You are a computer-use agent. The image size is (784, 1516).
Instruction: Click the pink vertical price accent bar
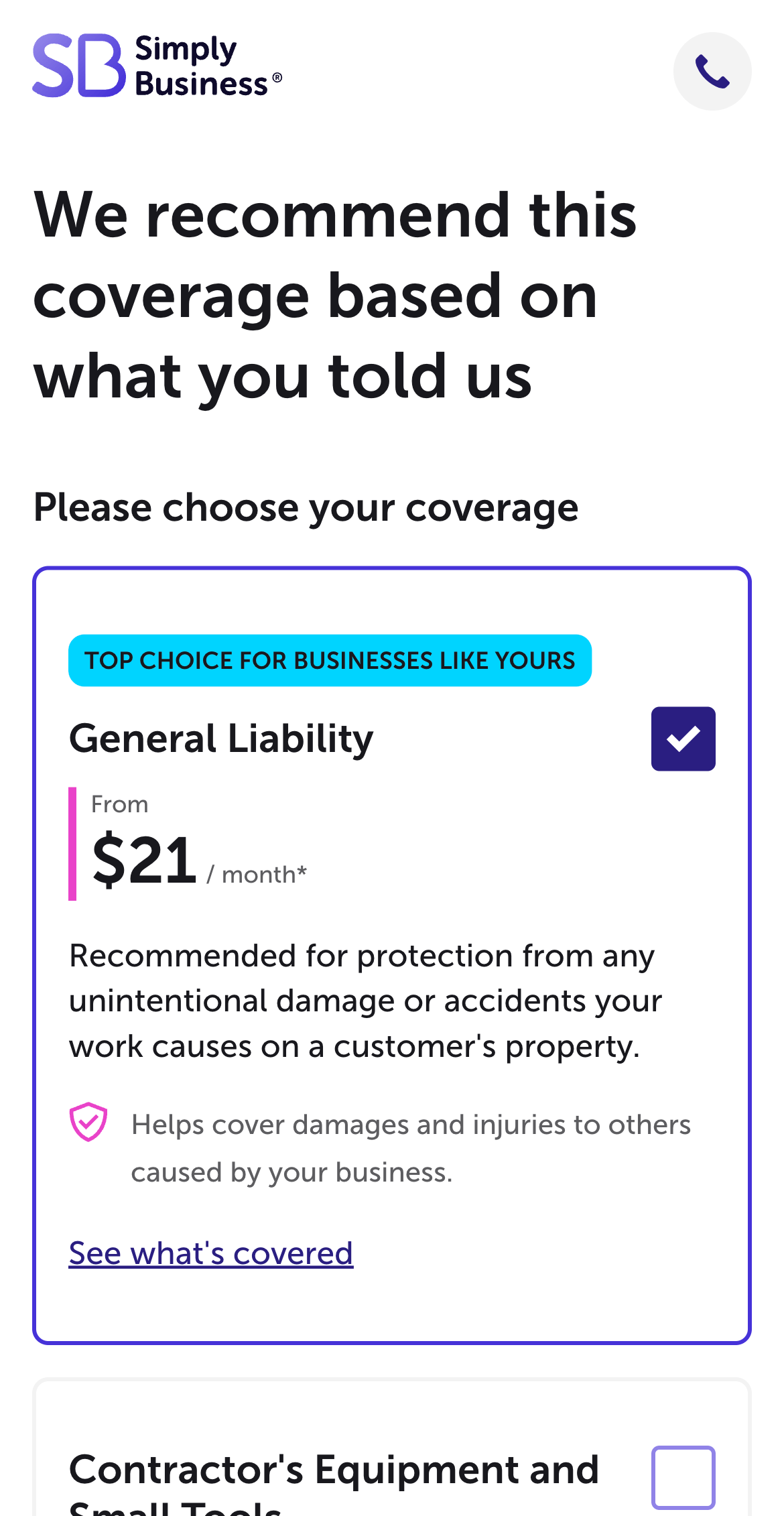(72, 844)
